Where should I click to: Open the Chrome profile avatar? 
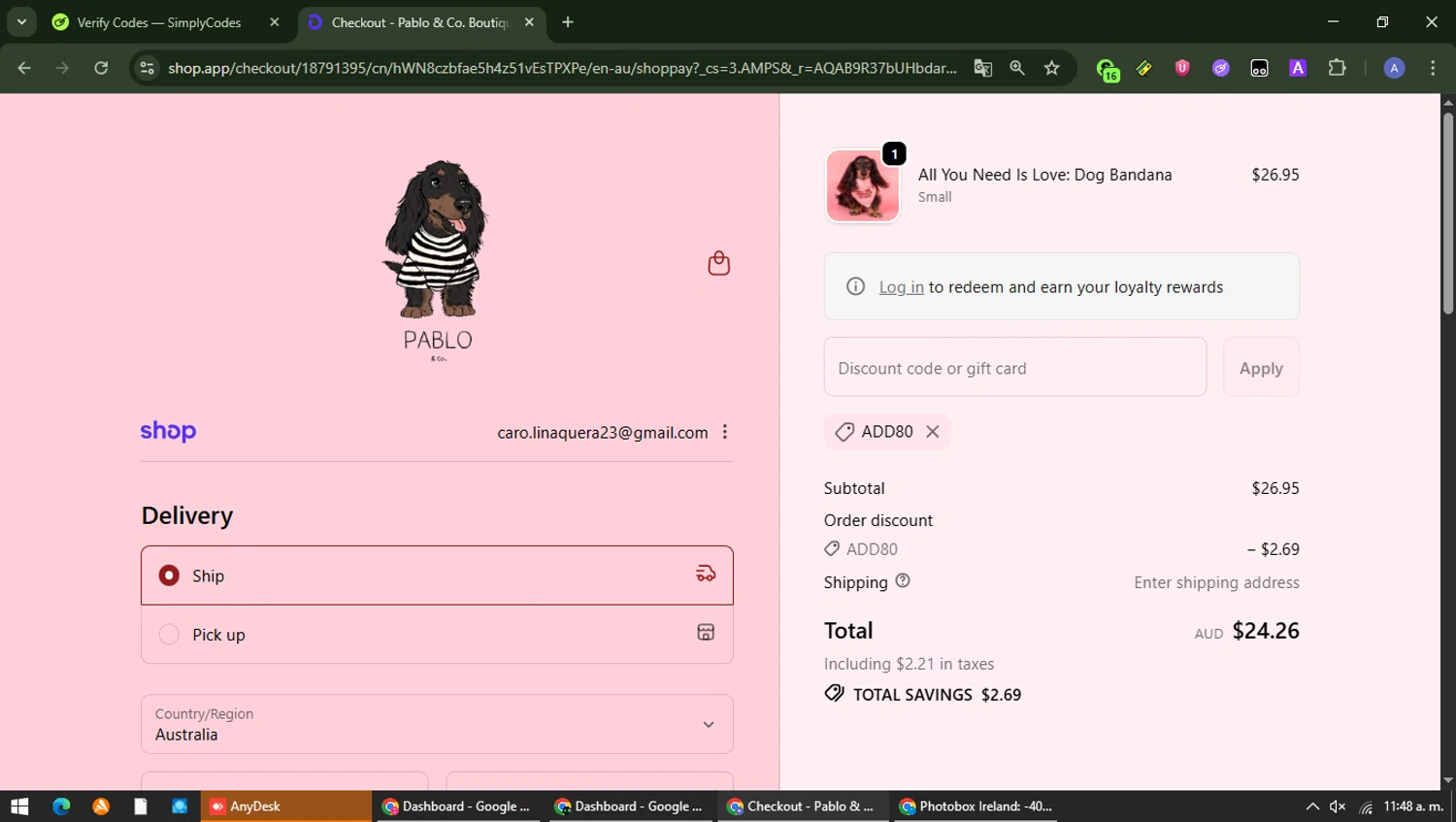coord(1394,68)
